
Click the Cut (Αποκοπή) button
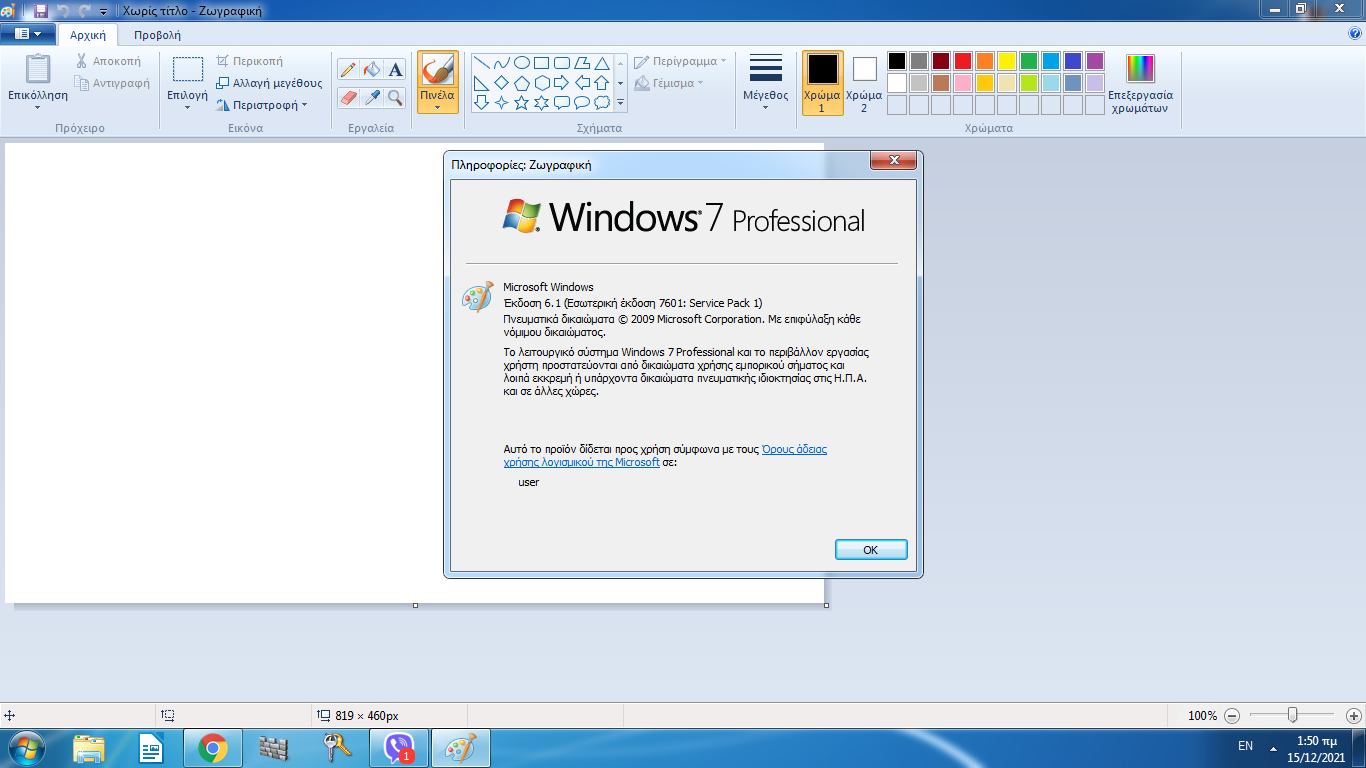[x=108, y=61]
